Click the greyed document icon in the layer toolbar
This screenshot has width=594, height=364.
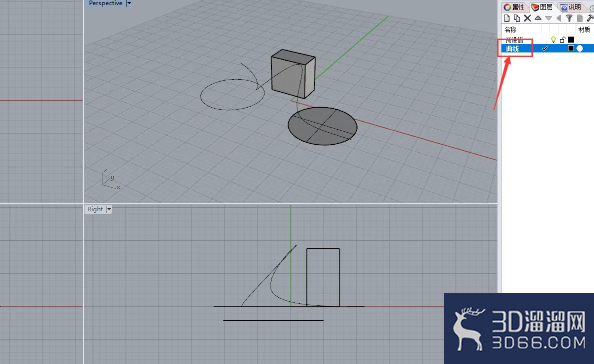[x=580, y=18]
